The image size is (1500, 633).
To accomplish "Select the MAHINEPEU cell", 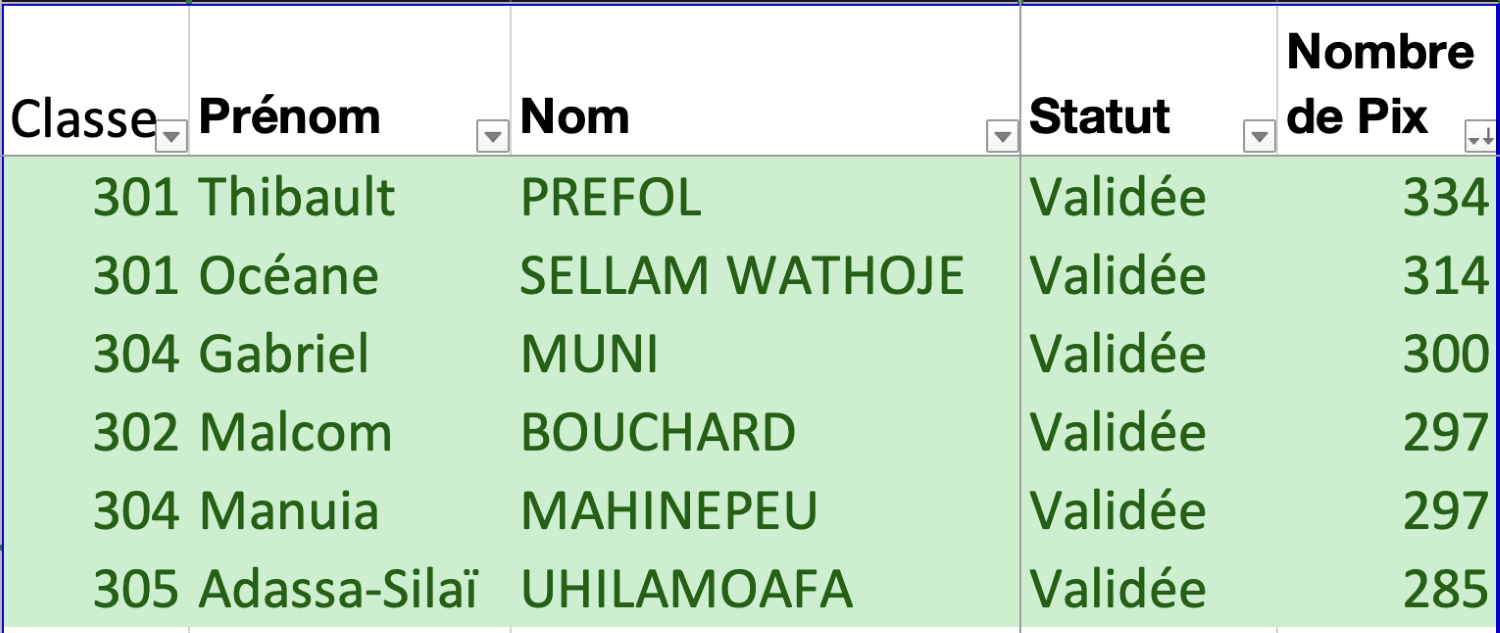I will [669, 511].
